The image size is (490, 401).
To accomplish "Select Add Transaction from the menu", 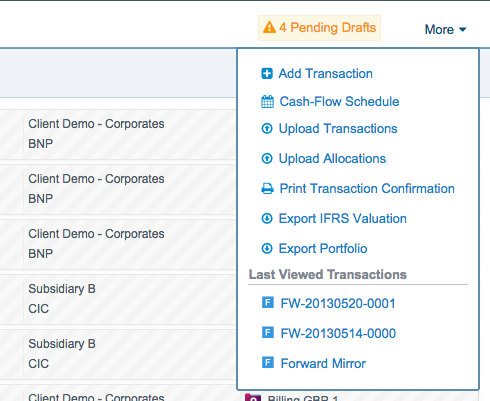I will tap(326, 73).
